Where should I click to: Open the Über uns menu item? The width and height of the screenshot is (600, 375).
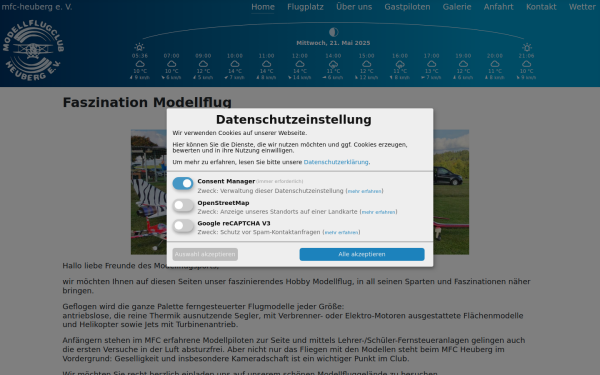354,7
